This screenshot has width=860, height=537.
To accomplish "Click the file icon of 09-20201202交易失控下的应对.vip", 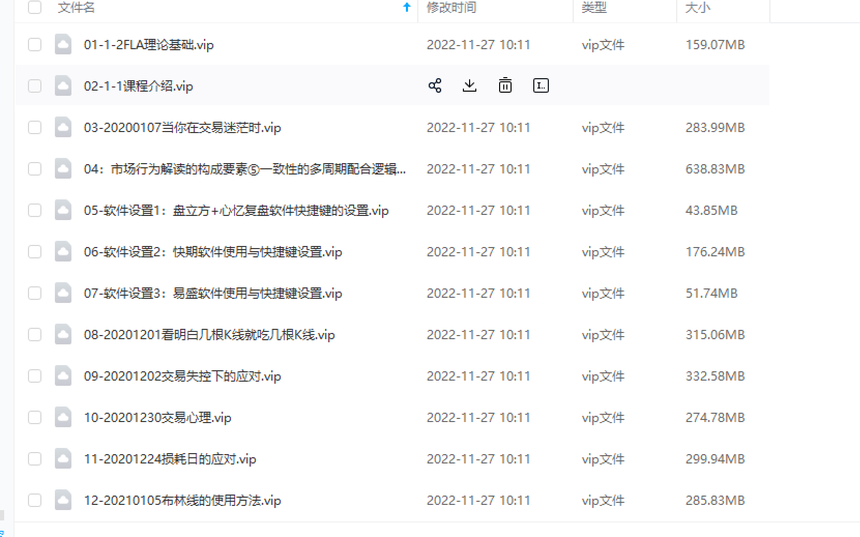I will (x=63, y=376).
